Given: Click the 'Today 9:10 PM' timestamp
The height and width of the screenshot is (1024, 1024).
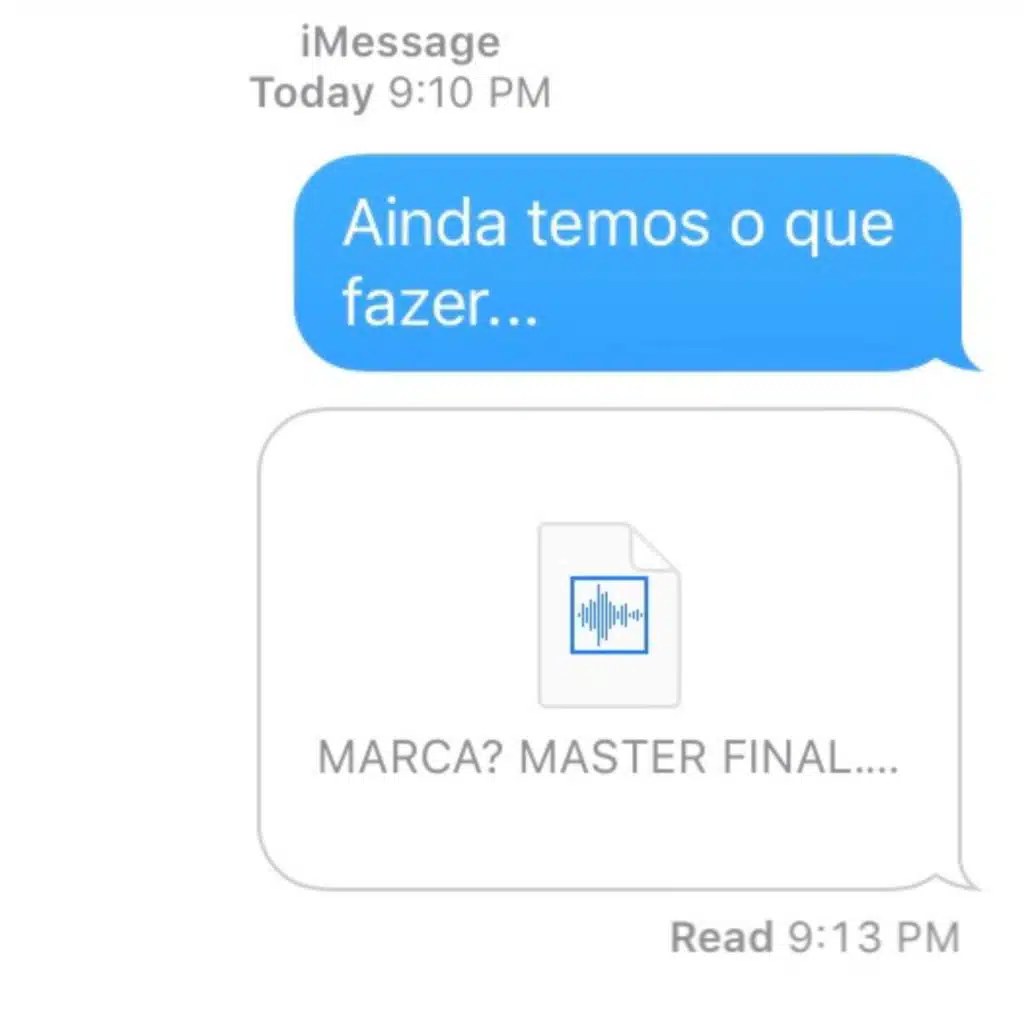Looking at the screenshot, I should (401, 93).
